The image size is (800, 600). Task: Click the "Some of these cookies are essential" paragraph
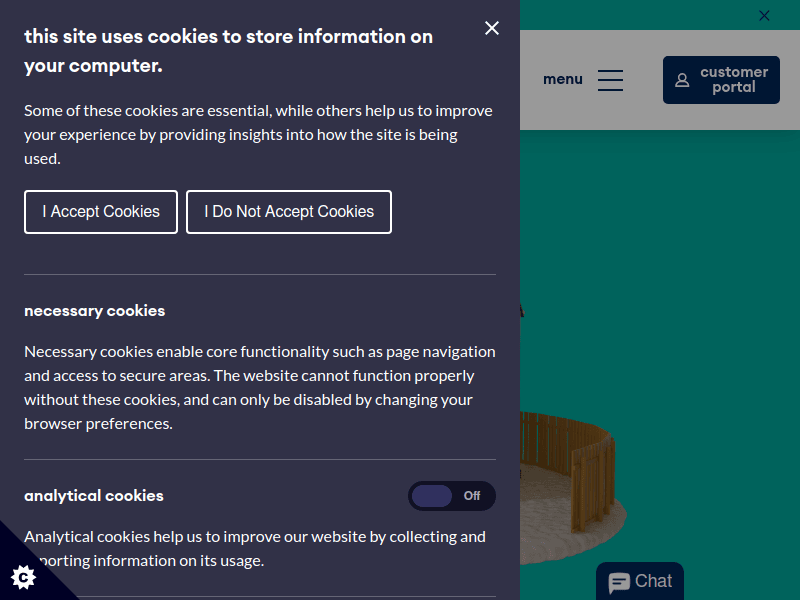[258, 134]
